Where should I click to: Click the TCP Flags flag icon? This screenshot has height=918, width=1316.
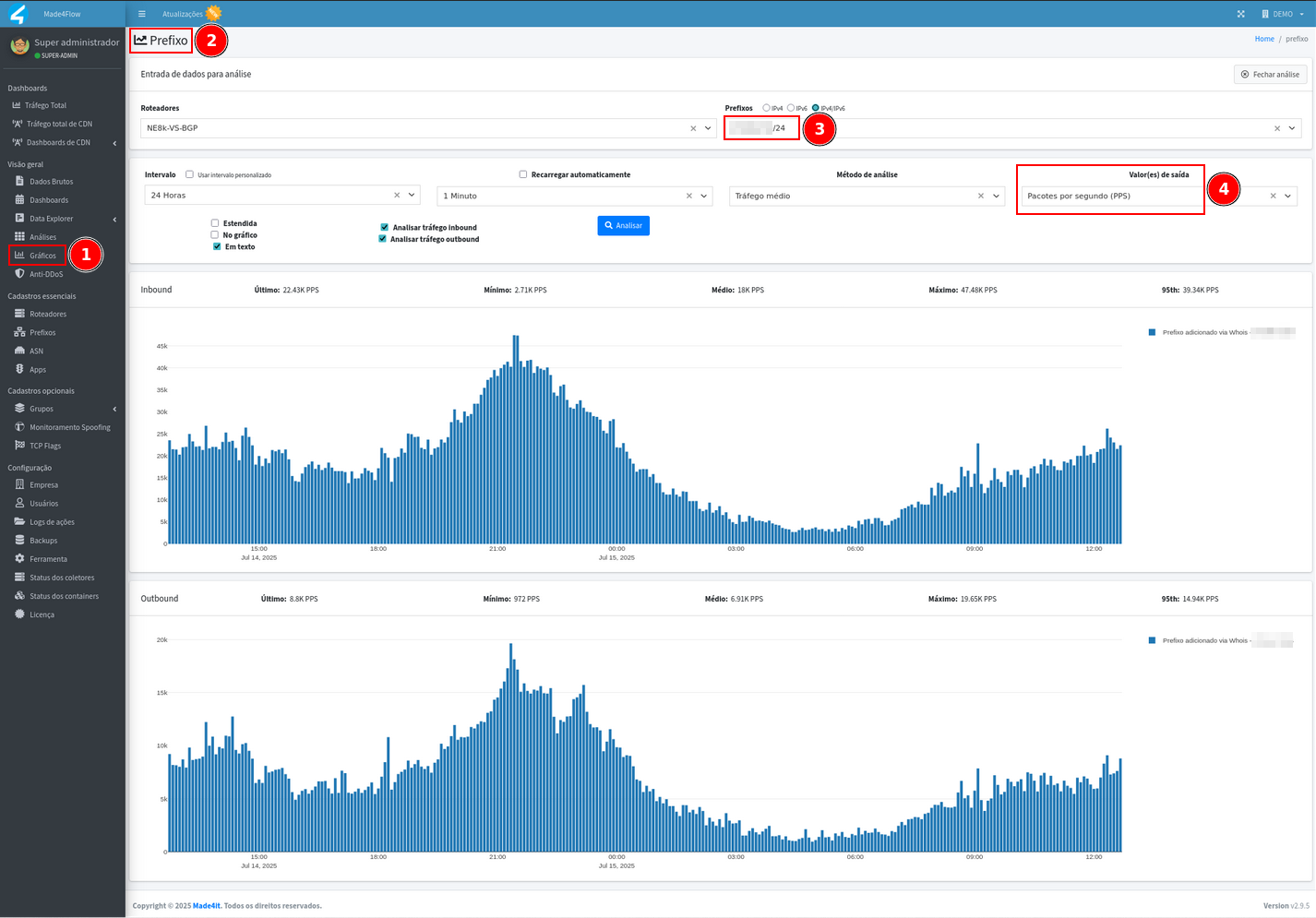click(19, 446)
